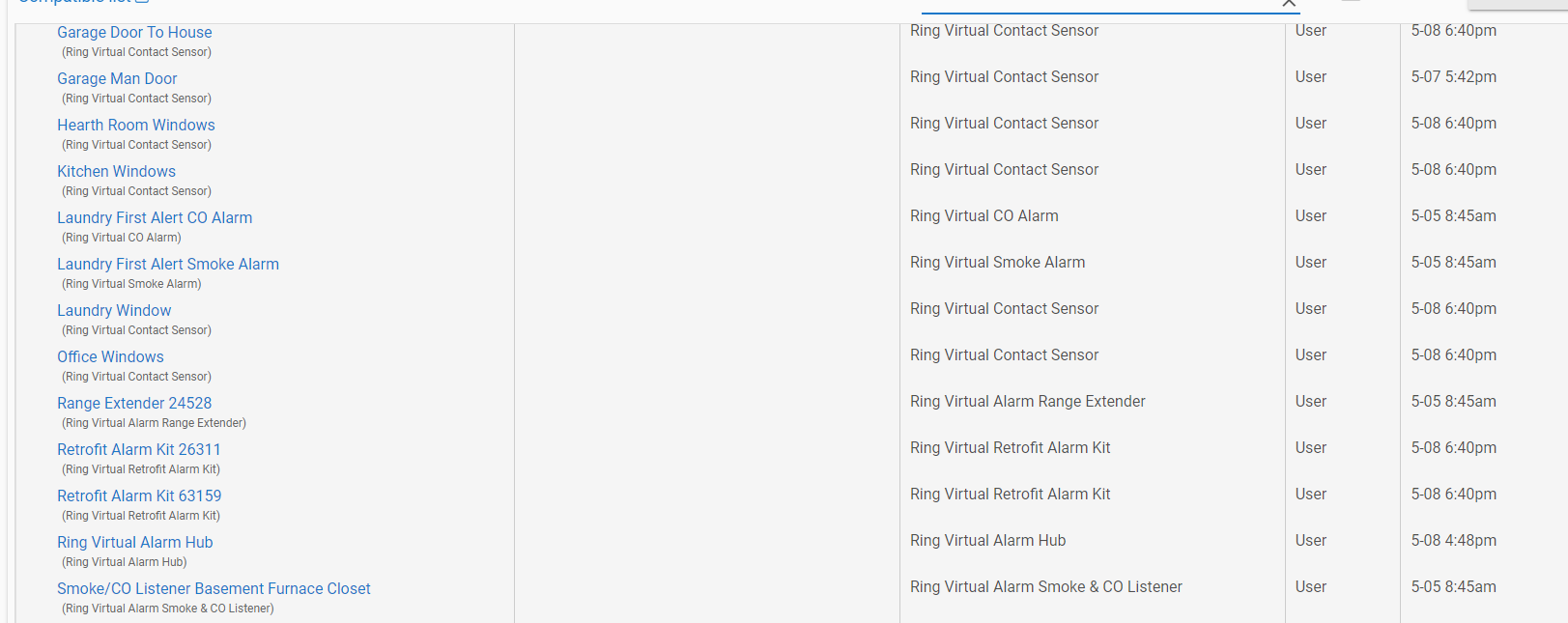Open Laundry First Alert CO Alarm
The height and width of the screenshot is (623, 1568).
pos(155,217)
